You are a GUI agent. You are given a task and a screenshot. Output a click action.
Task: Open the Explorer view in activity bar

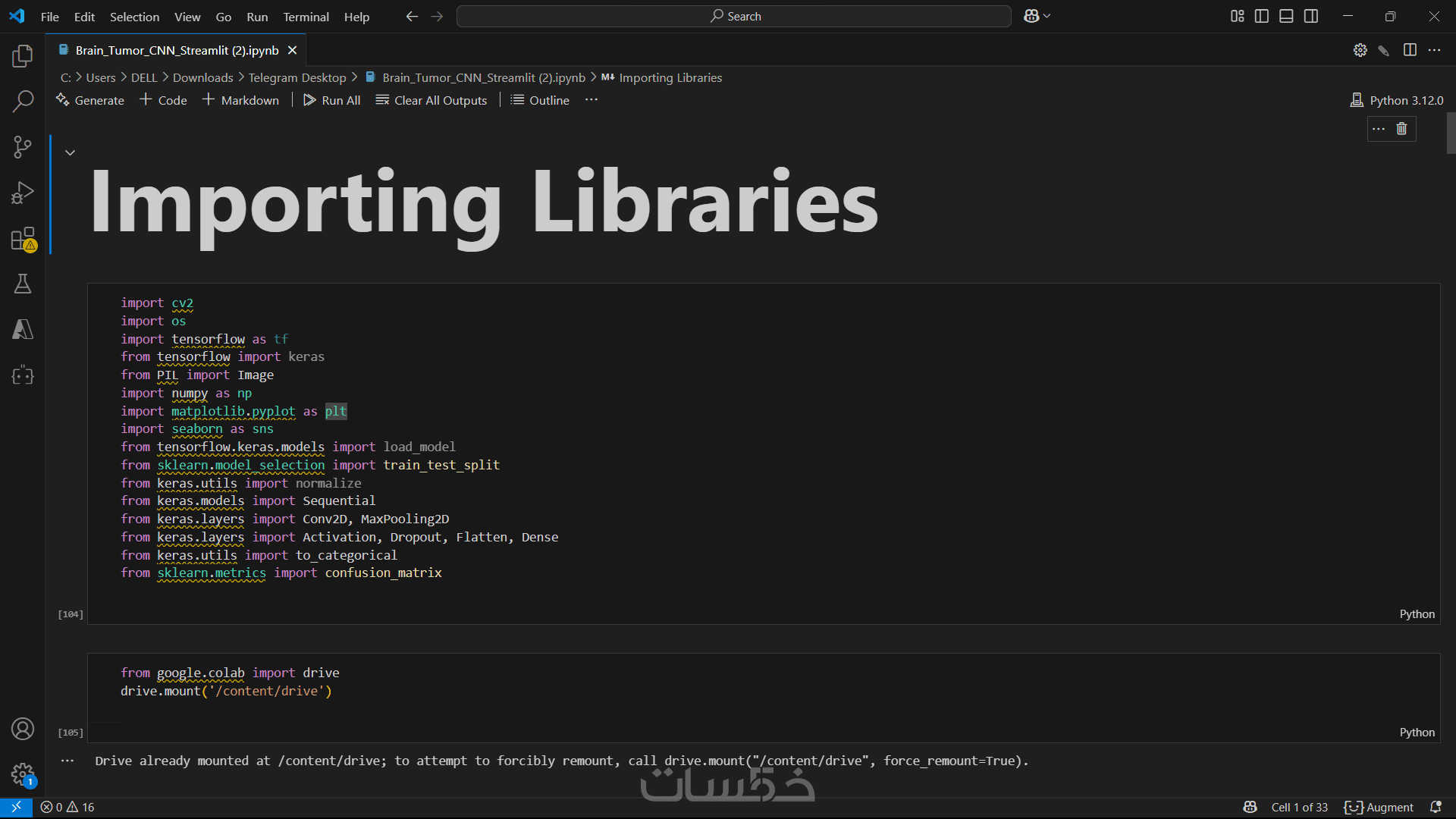(x=23, y=55)
